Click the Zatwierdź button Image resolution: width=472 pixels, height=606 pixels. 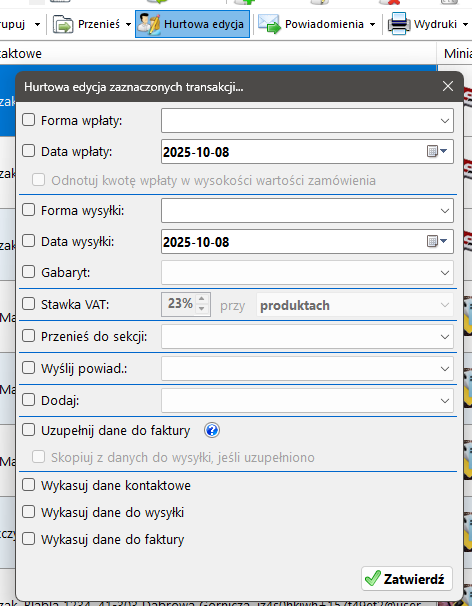(x=407, y=579)
